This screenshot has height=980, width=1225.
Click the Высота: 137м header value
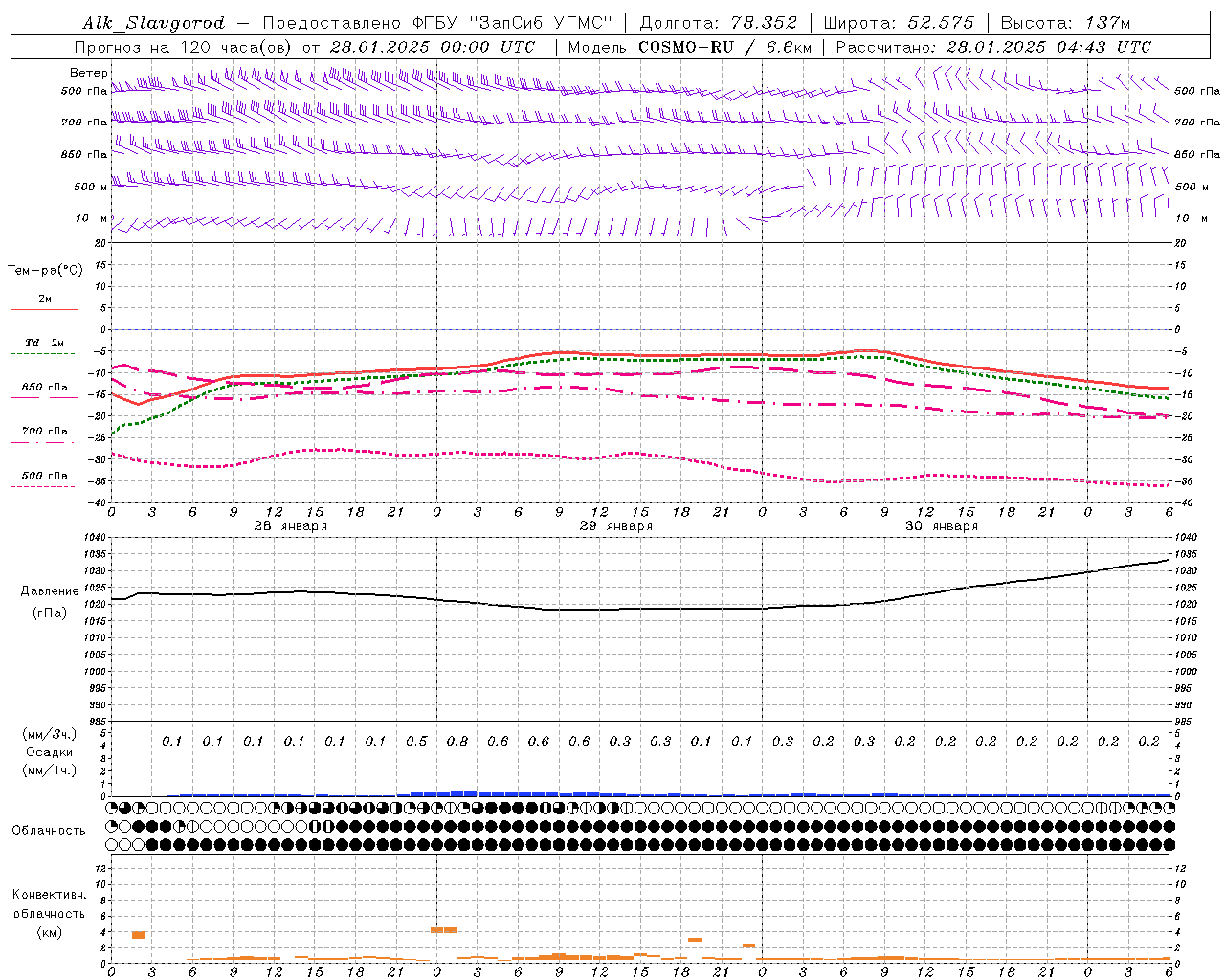point(1064,23)
